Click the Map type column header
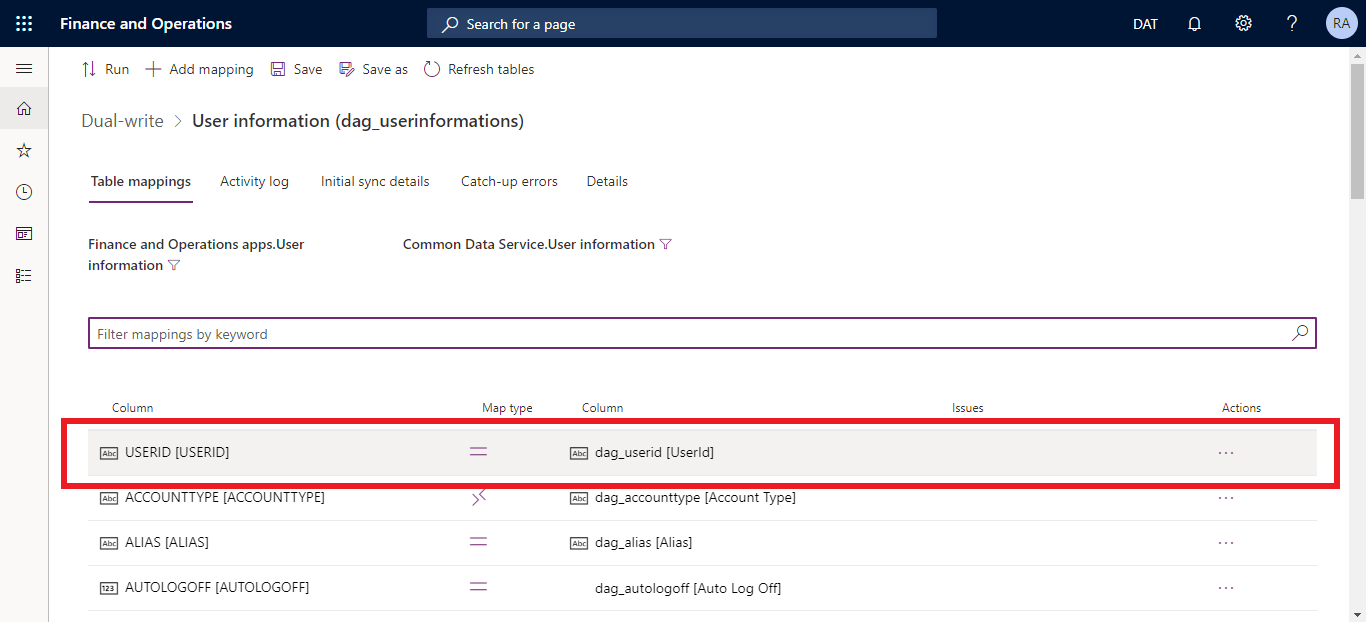Screen dimensions: 1366x622 click(x=507, y=408)
